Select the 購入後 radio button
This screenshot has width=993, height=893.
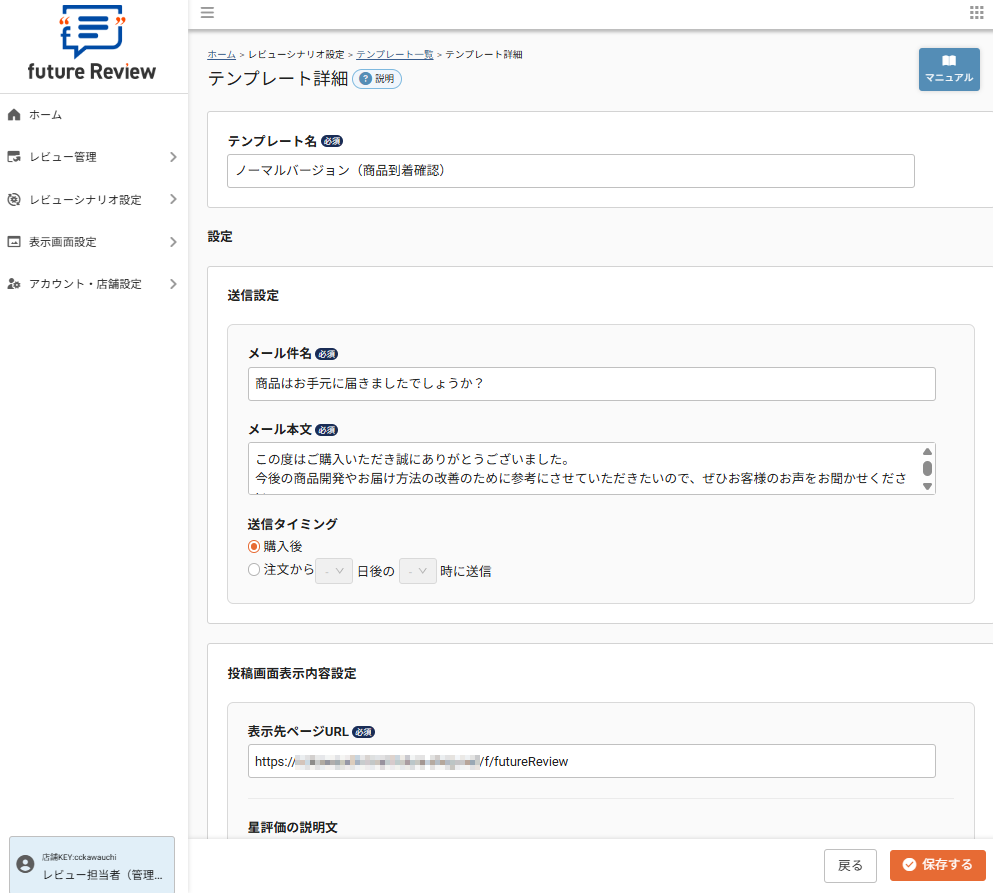coord(254,546)
